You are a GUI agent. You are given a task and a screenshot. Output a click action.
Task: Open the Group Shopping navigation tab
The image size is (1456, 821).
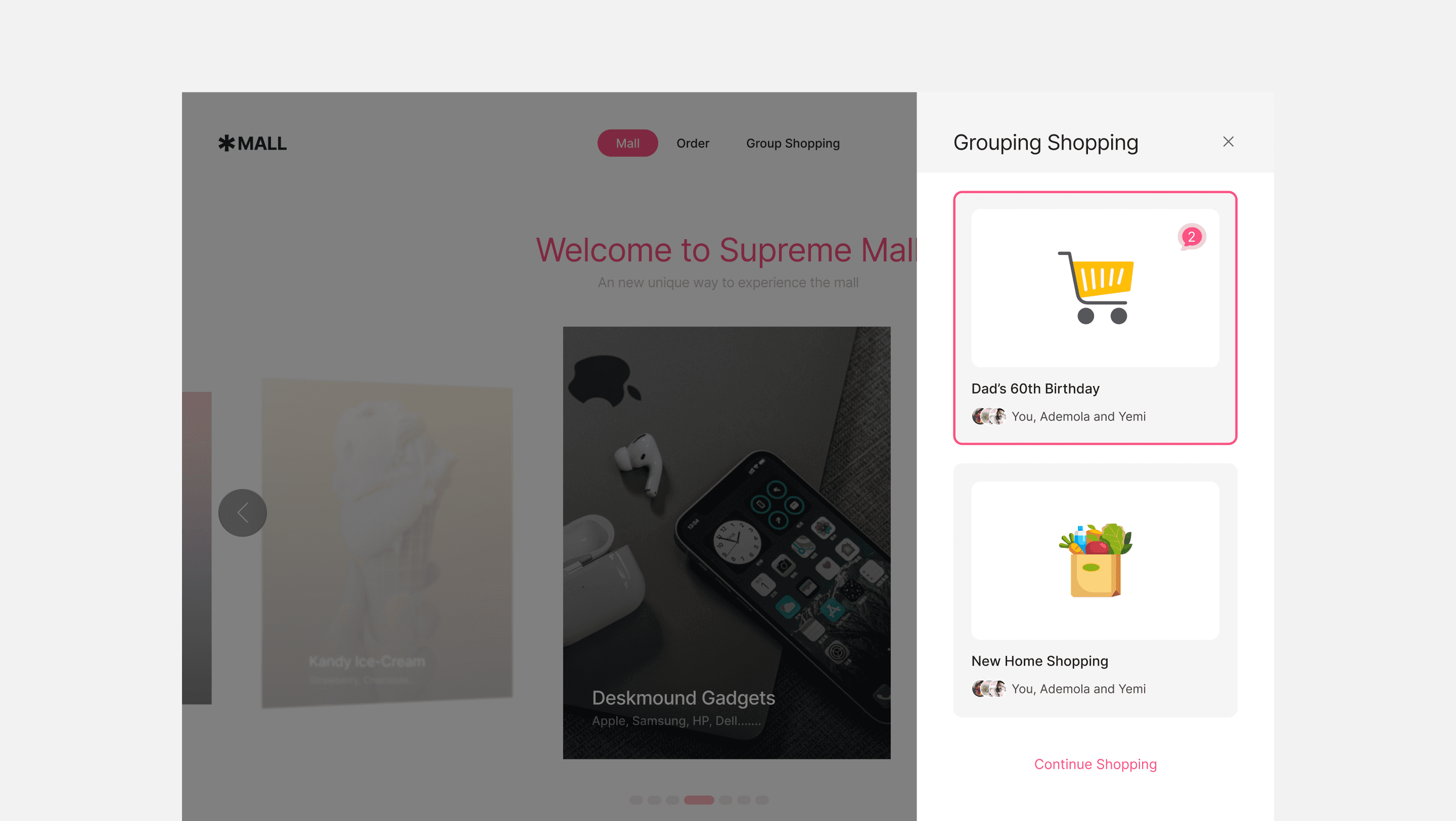tap(792, 143)
